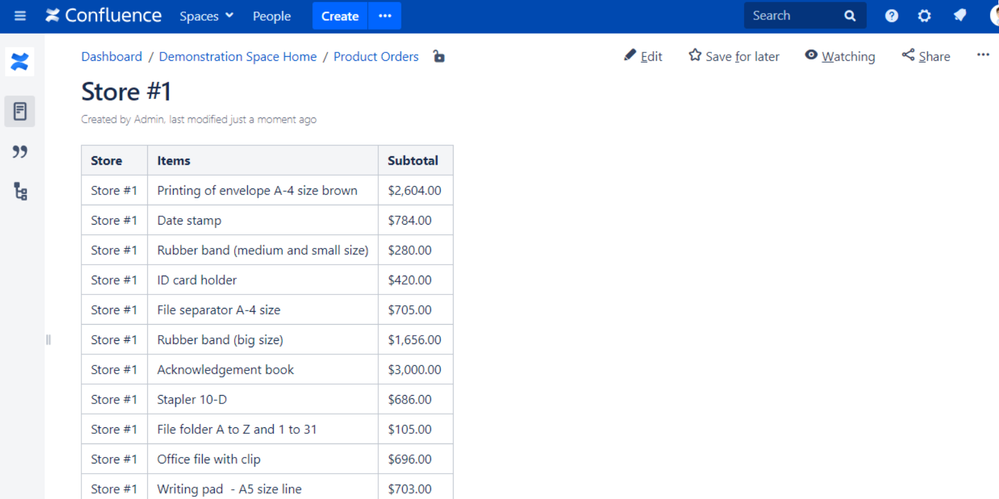Click the Share button
This screenshot has height=499, width=999.
point(926,56)
